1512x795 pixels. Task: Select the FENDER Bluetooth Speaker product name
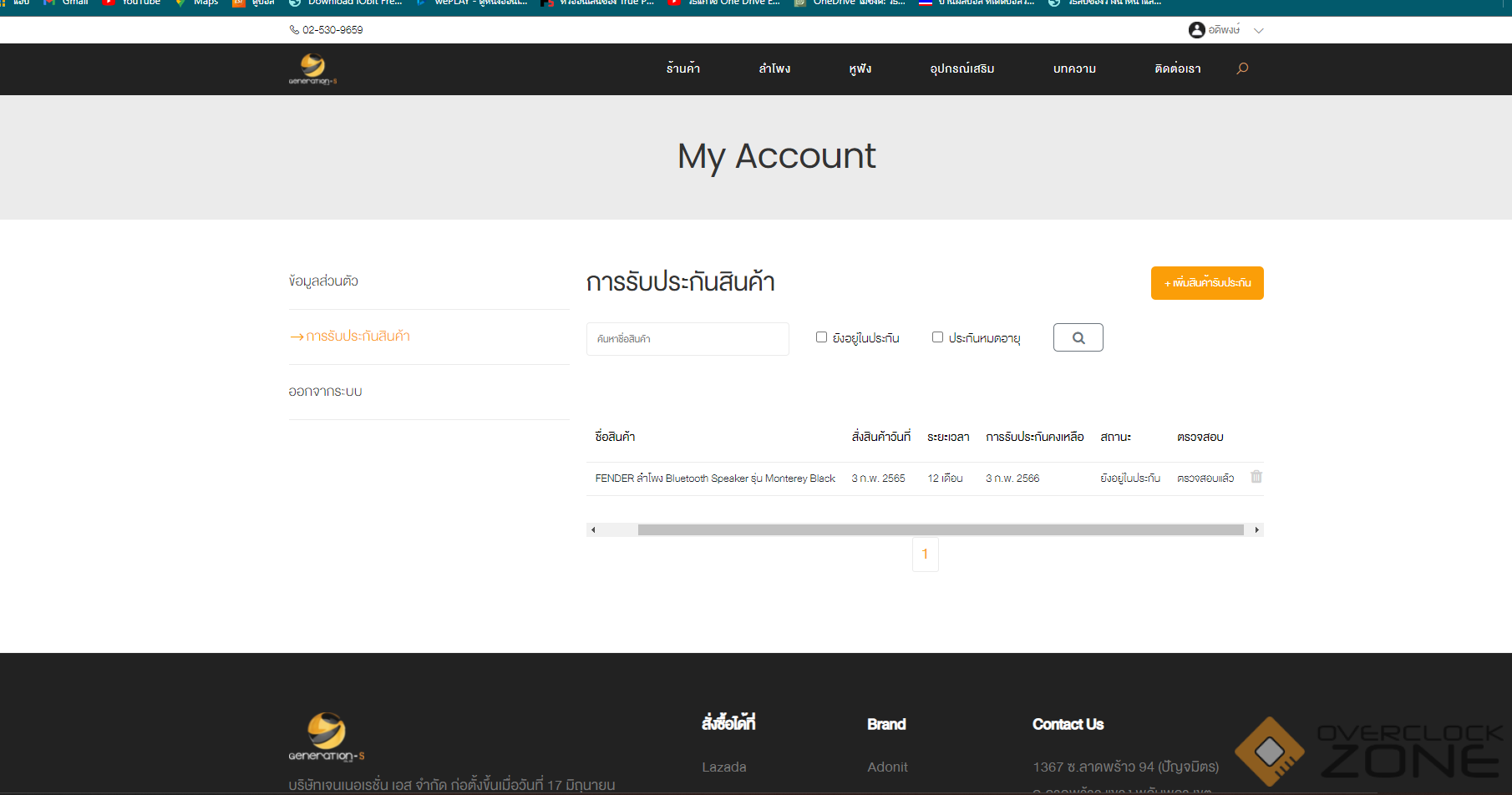715,479
